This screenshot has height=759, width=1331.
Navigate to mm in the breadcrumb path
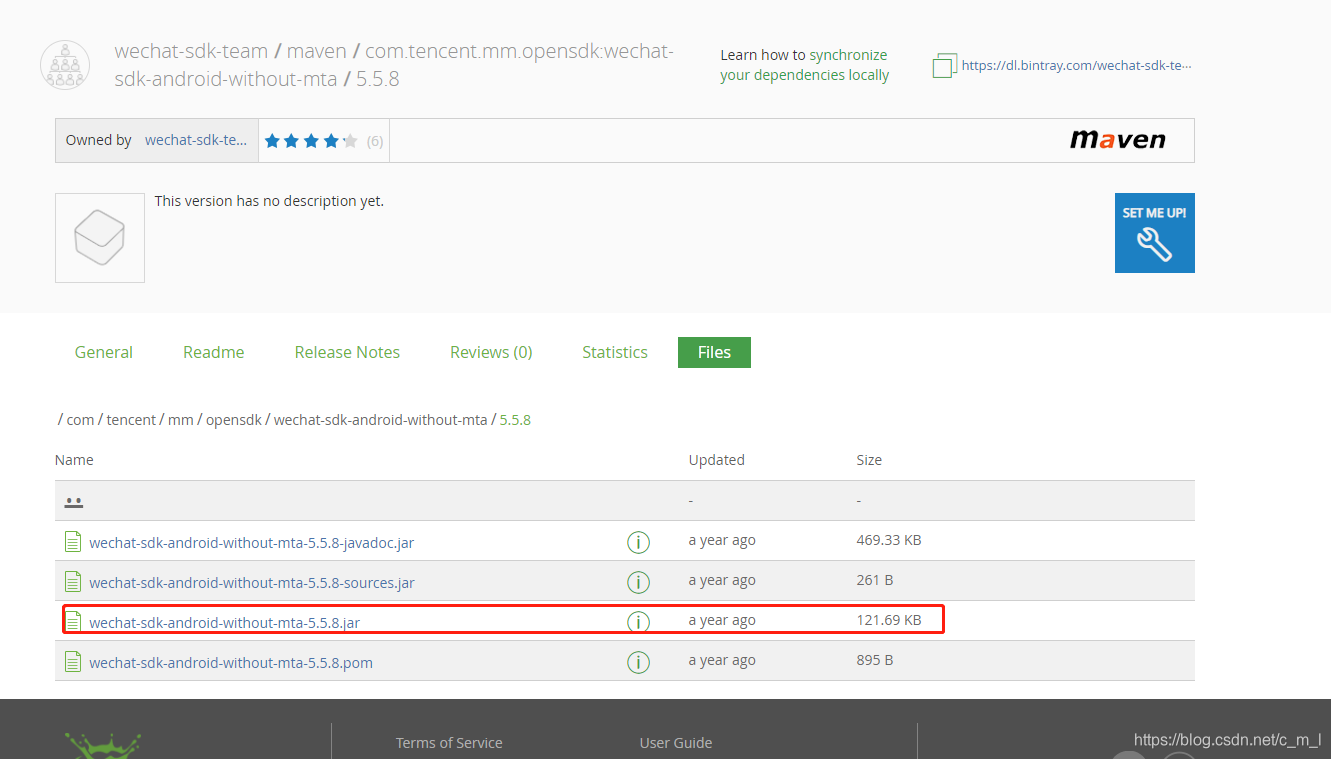(x=180, y=420)
